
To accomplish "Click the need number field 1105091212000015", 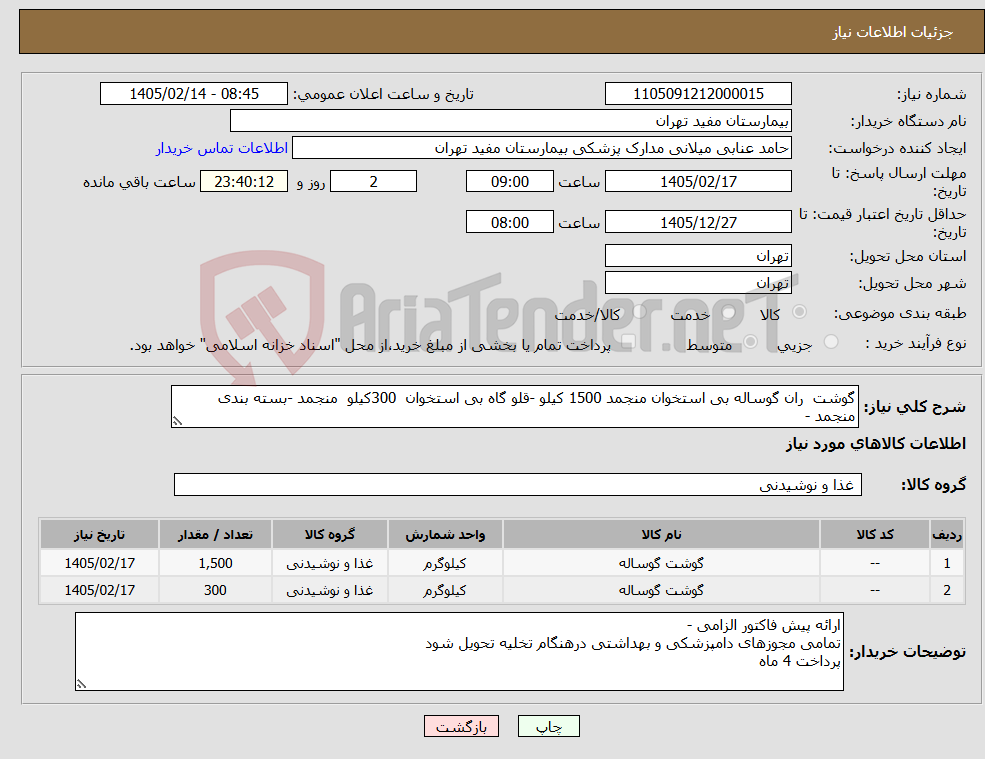I will pyautogui.click(x=698, y=94).
